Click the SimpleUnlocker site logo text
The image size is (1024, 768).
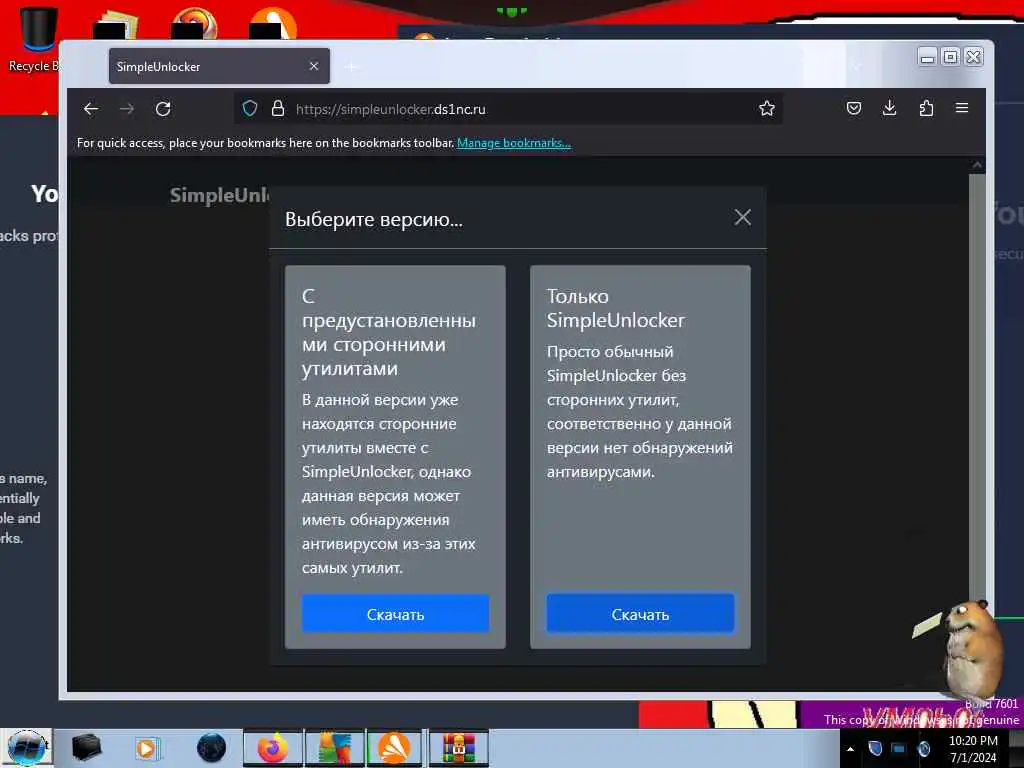click(219, 195)
